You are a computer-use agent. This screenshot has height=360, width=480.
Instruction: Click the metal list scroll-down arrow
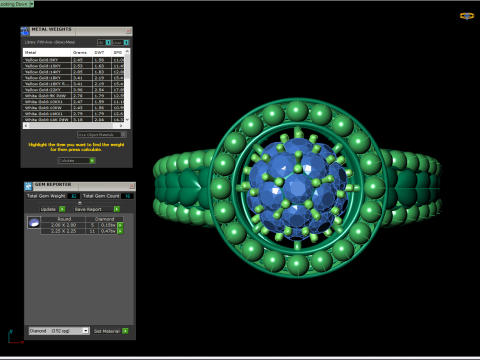pos(127,119)
